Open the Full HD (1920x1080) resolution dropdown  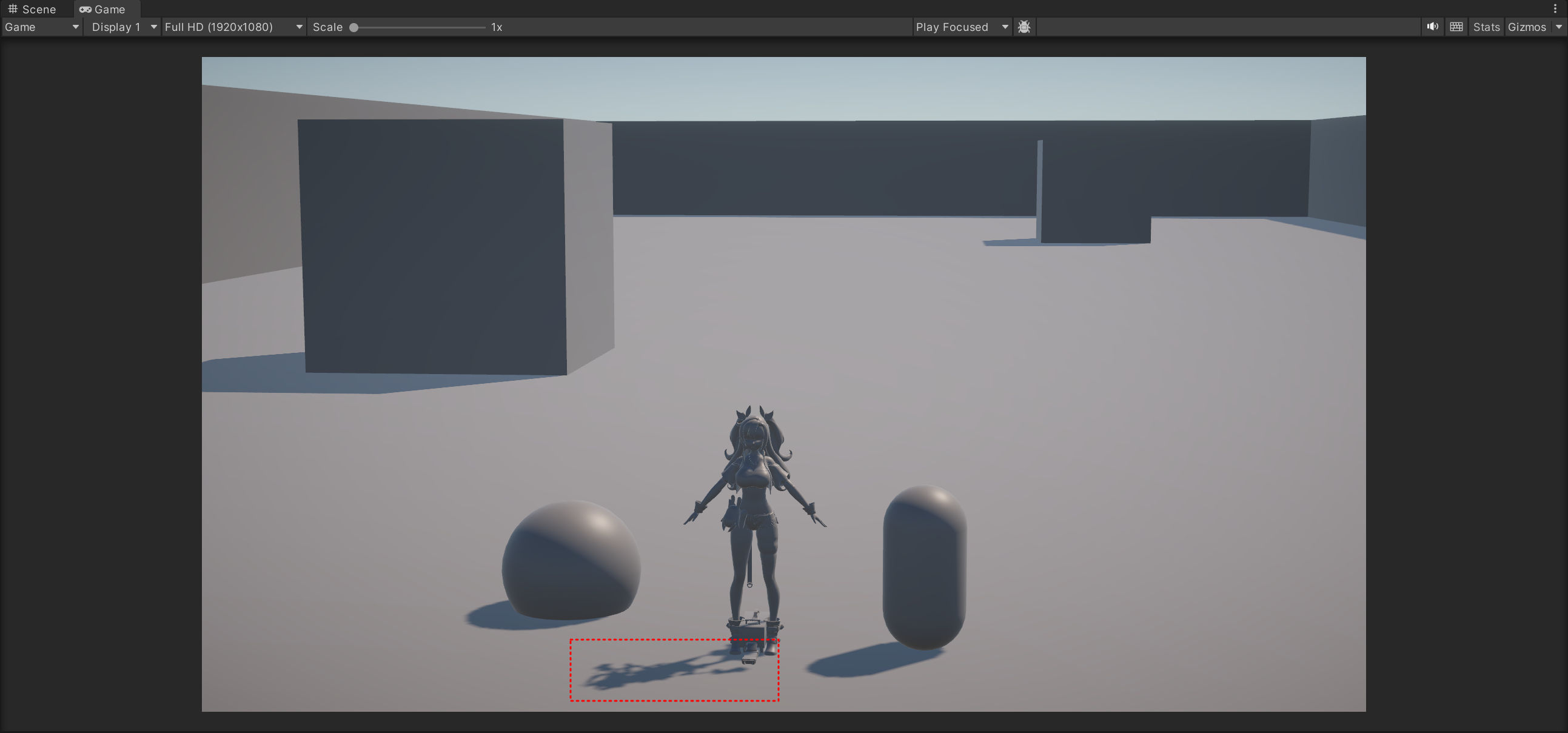[233, 27]
